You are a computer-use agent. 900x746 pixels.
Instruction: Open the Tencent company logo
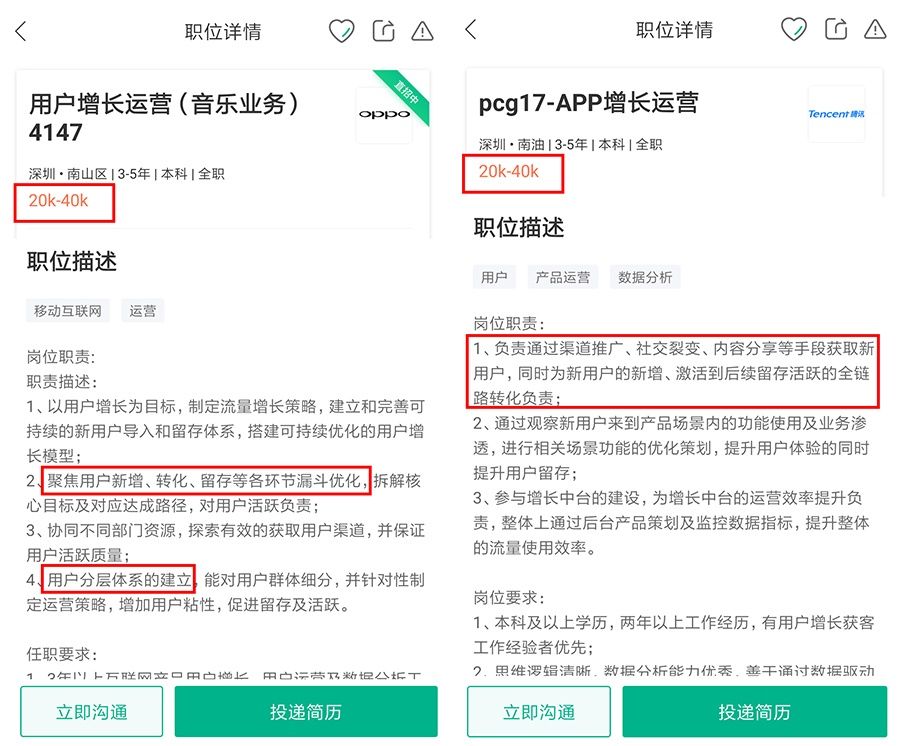tap(836, 114)
